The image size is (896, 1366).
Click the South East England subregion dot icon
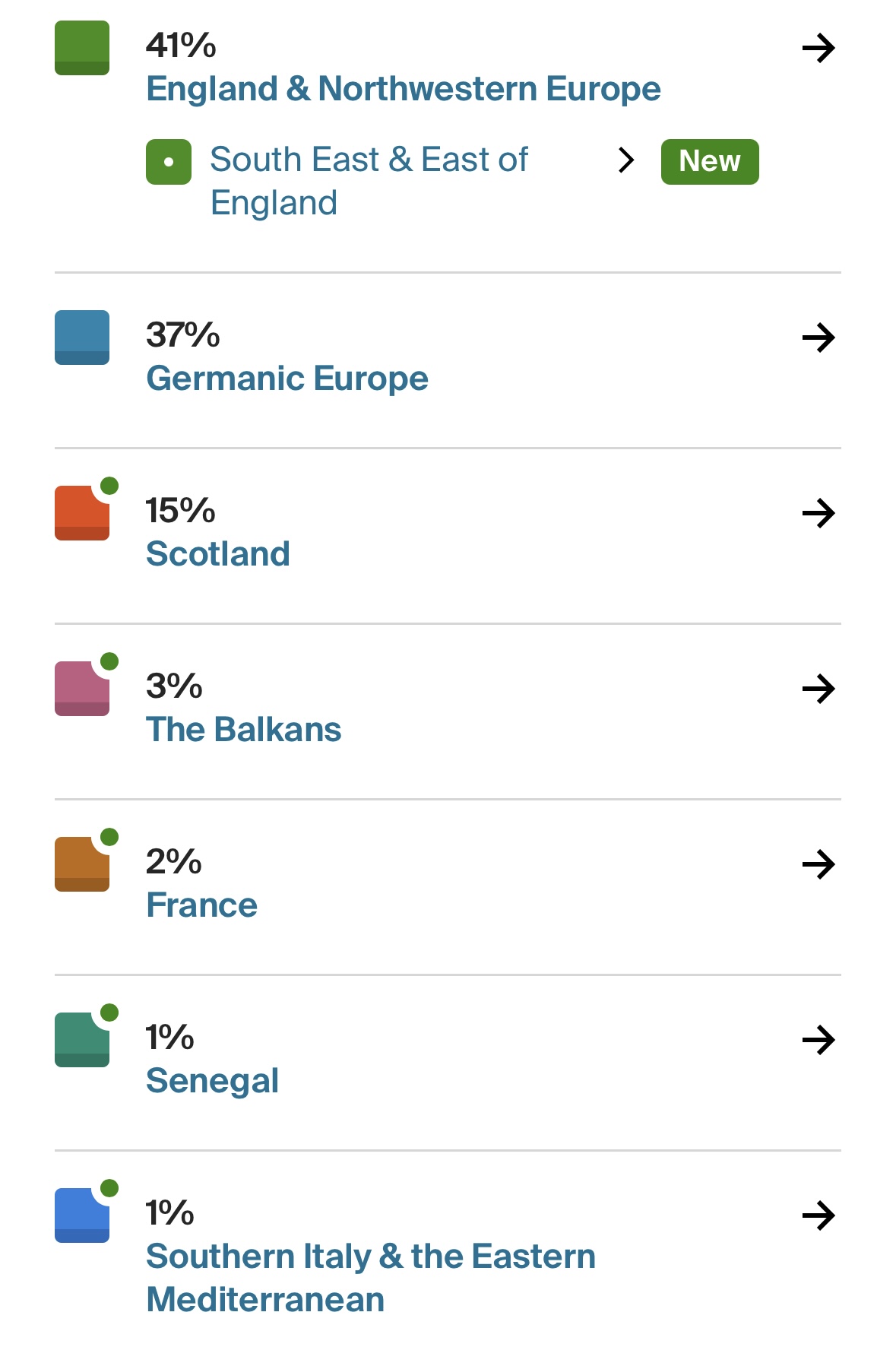169,162
